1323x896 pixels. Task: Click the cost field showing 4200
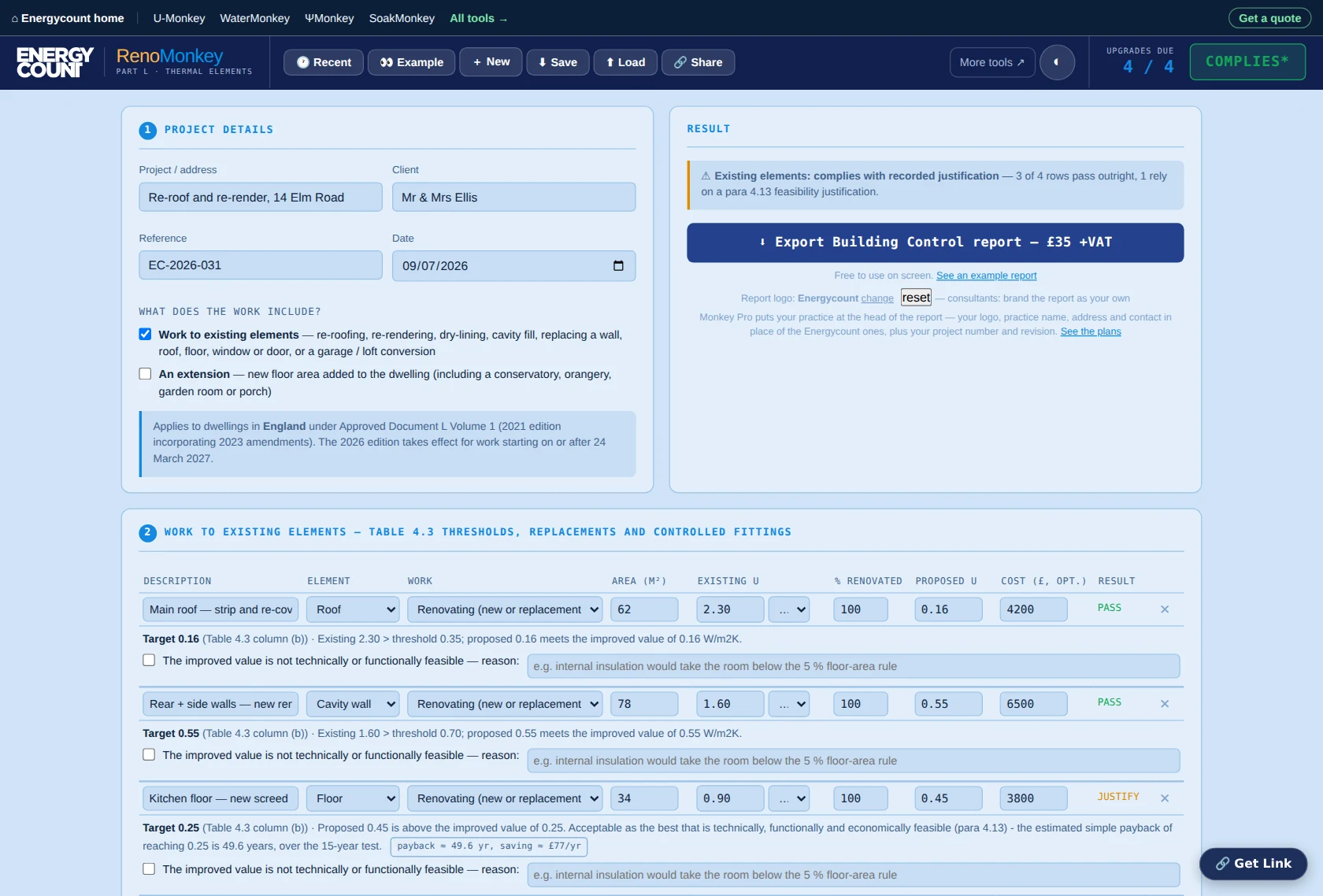(x=1034, y=609)
